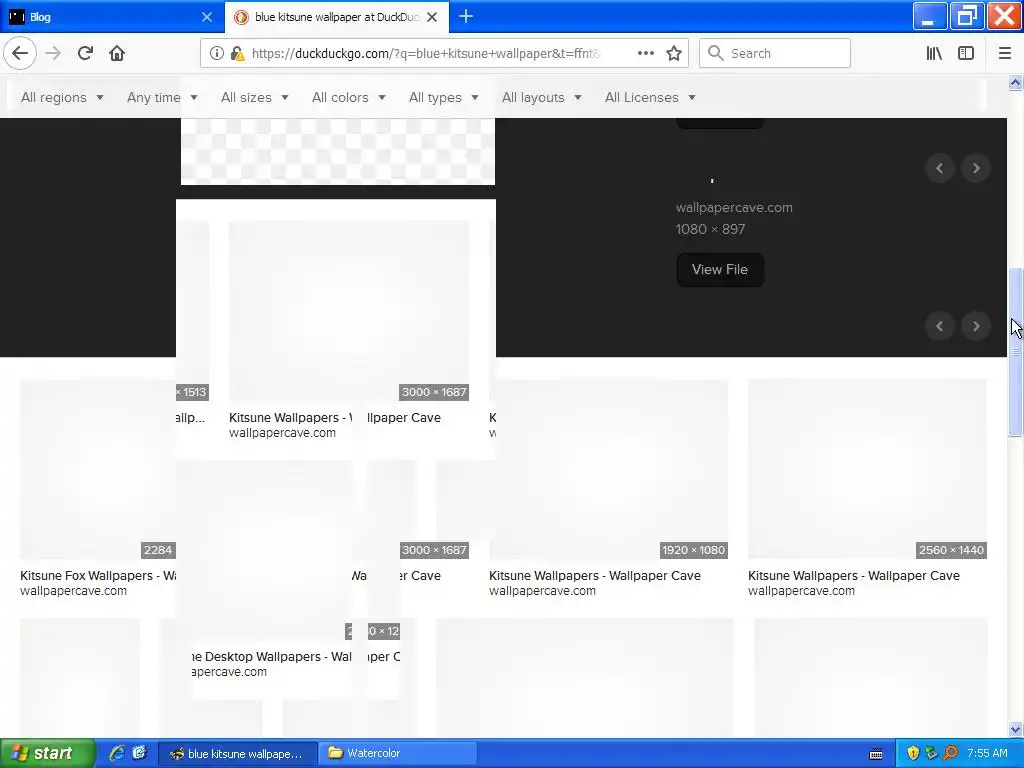
Task: Expand the All layouts filter
Action: (541, 97)
